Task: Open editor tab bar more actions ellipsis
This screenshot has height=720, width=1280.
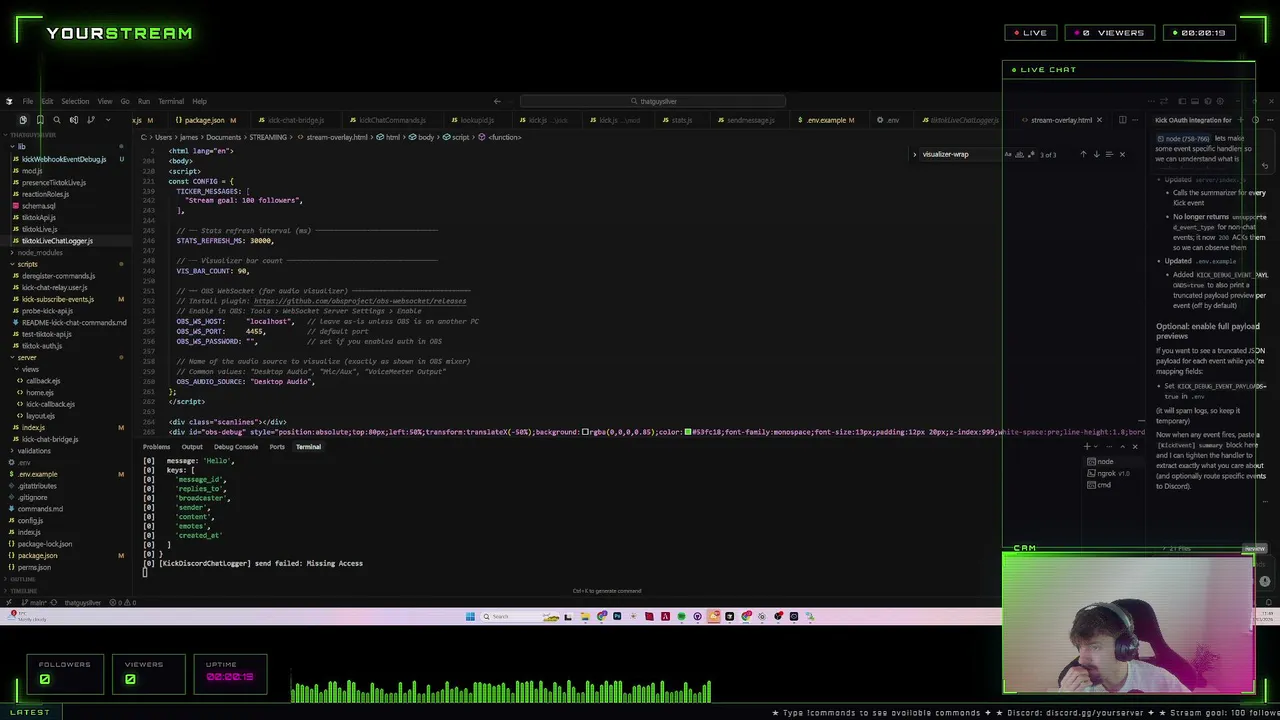Action: [x=1135, y=120]
